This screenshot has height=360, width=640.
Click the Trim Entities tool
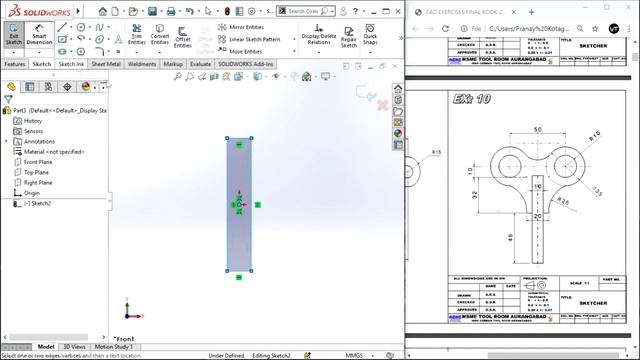tap(137, 34)
